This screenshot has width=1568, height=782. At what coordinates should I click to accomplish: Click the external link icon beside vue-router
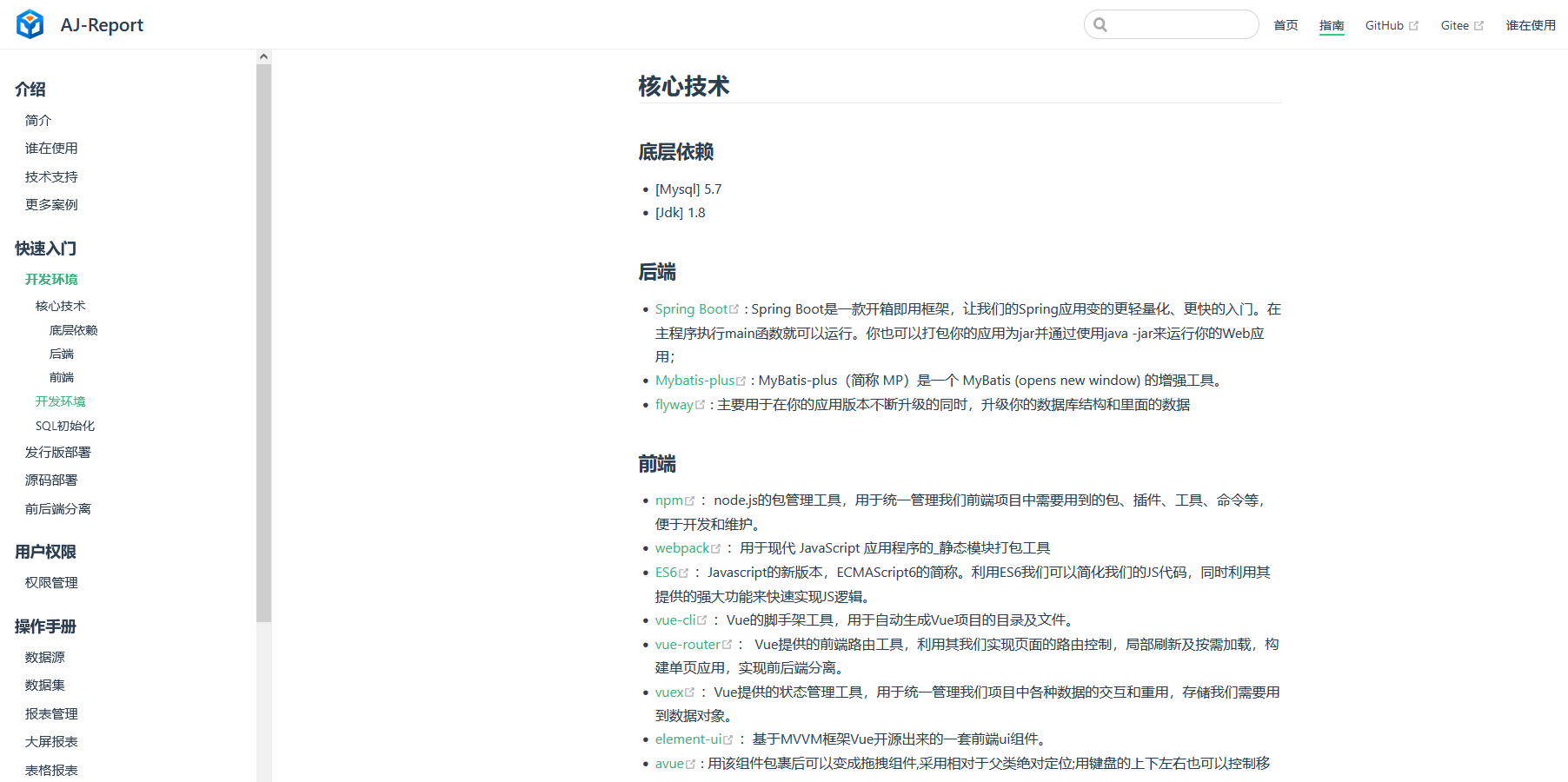pyautogui.click(x=728, y=644)
